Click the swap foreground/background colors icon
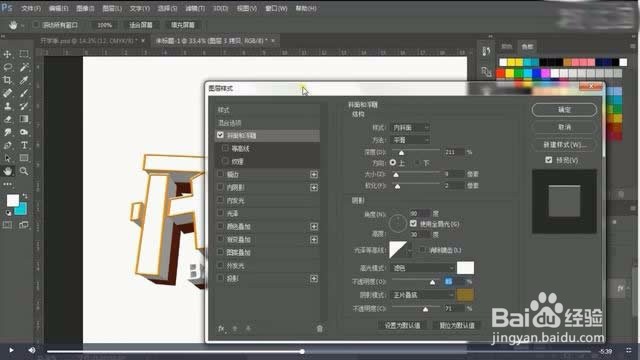Screen dimensions: 640x360 (24, 196)
